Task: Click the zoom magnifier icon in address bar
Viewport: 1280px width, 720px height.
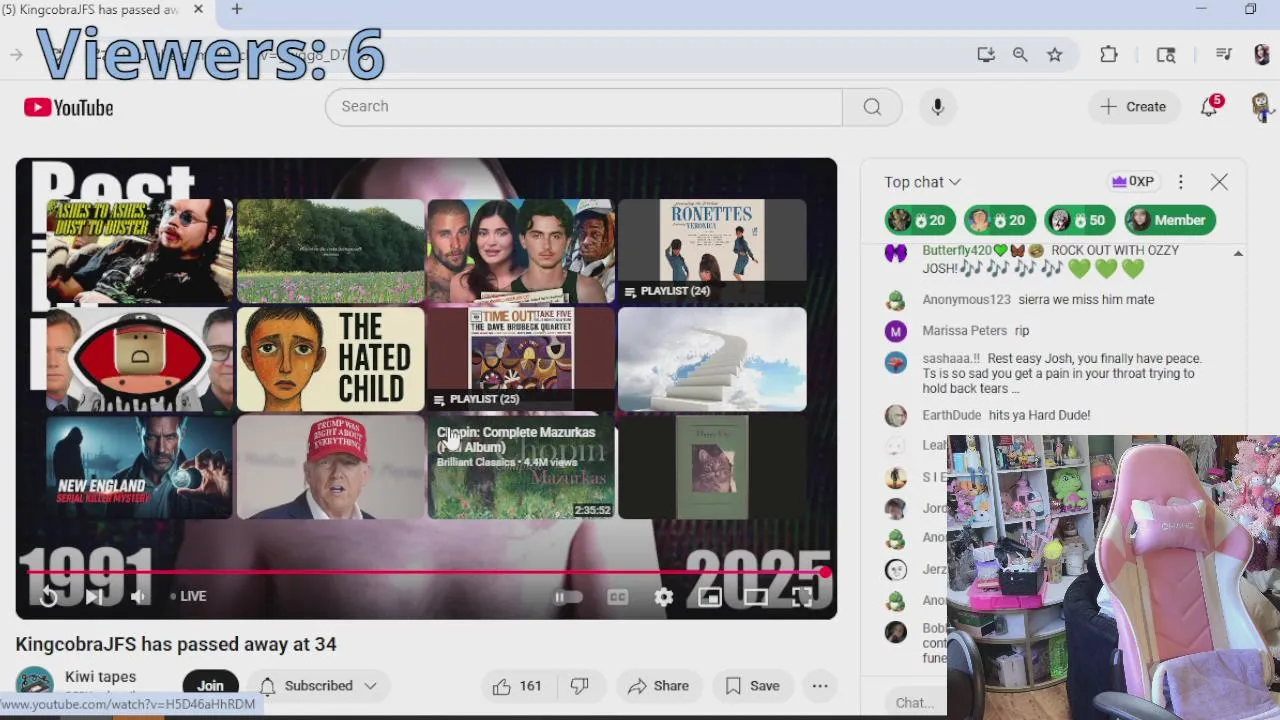Action: (1020, 55)
